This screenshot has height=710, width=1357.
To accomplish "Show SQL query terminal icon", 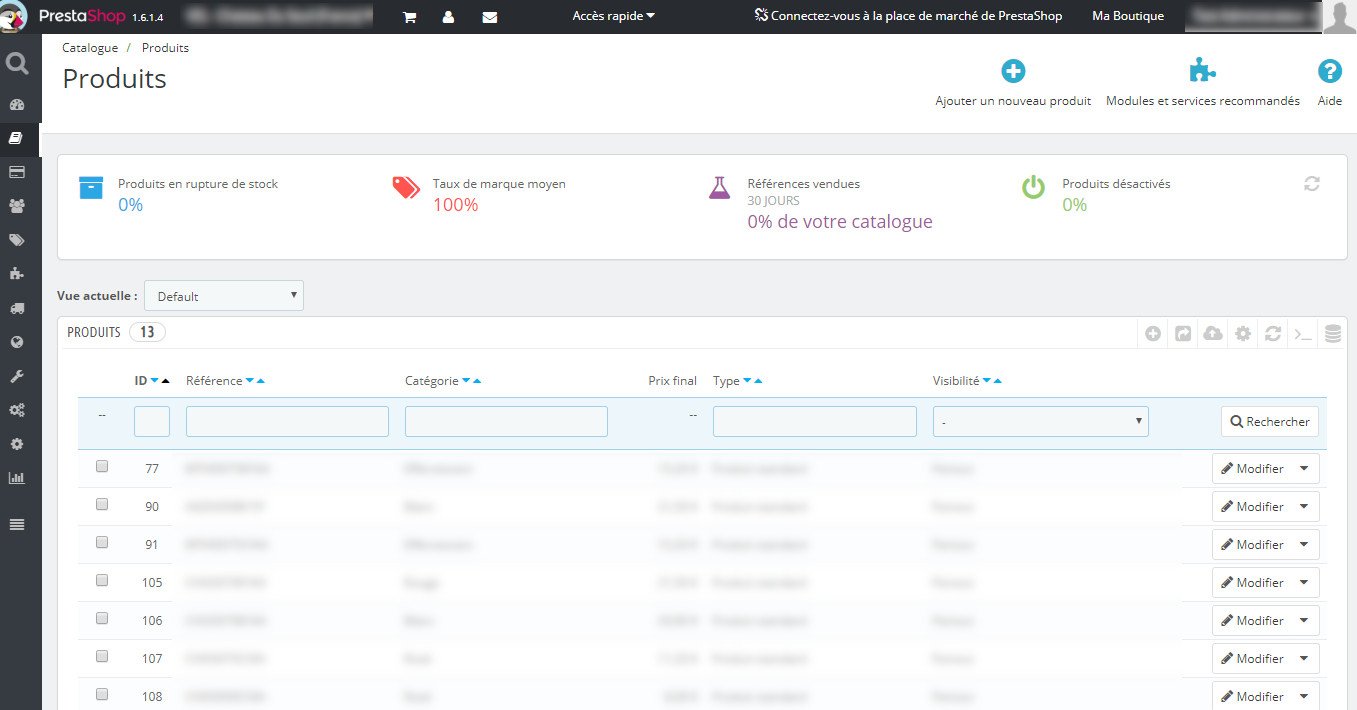I will pos(1303,334).
